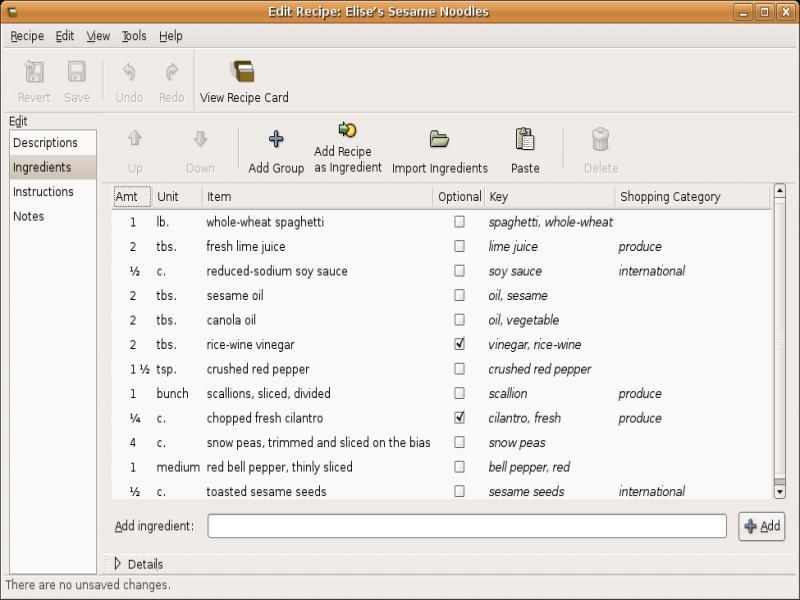Toggle Optional for crushed red pepper

pos(459,368)
